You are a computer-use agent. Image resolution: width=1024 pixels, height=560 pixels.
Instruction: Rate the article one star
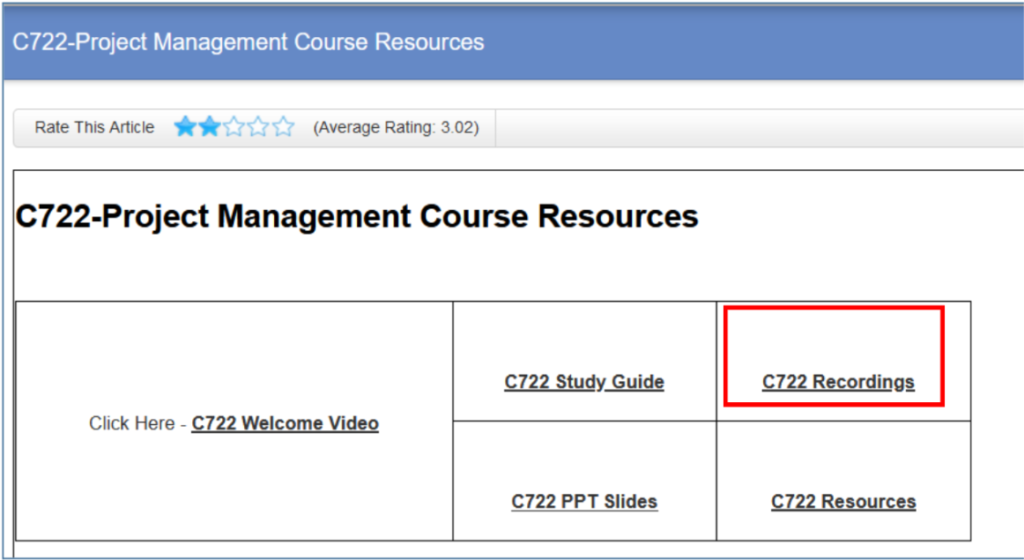[185, 127]
